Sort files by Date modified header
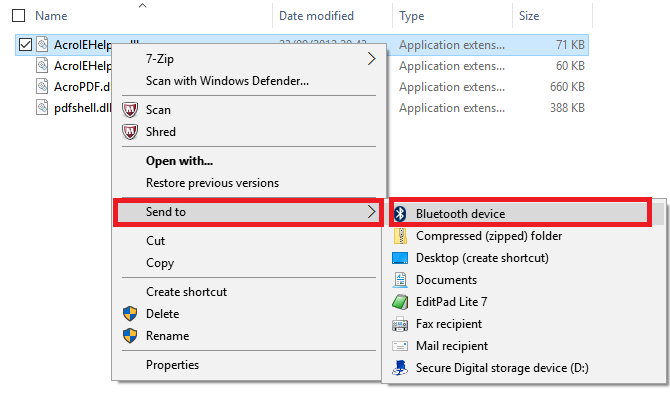Viewport: 670px width, 411px height. [316, 16]
